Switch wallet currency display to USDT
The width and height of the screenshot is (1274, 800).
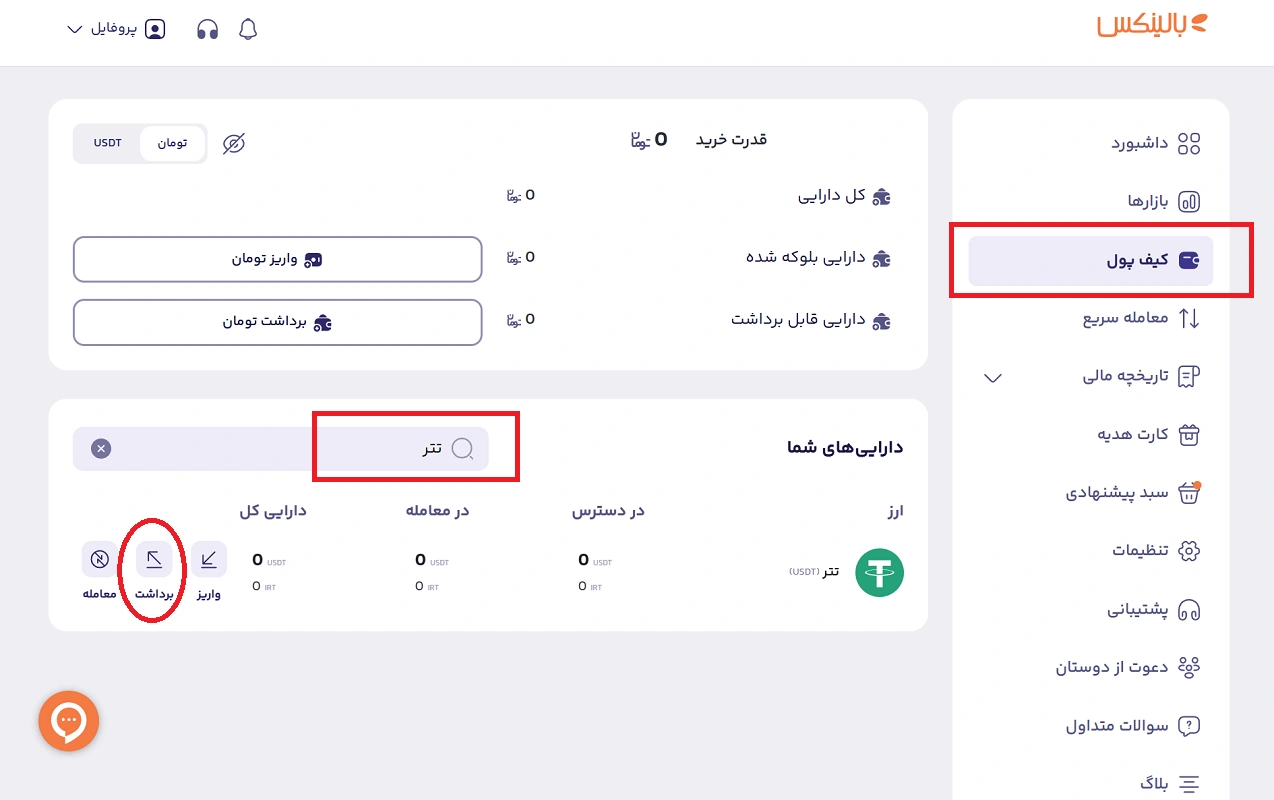(107, 143)
